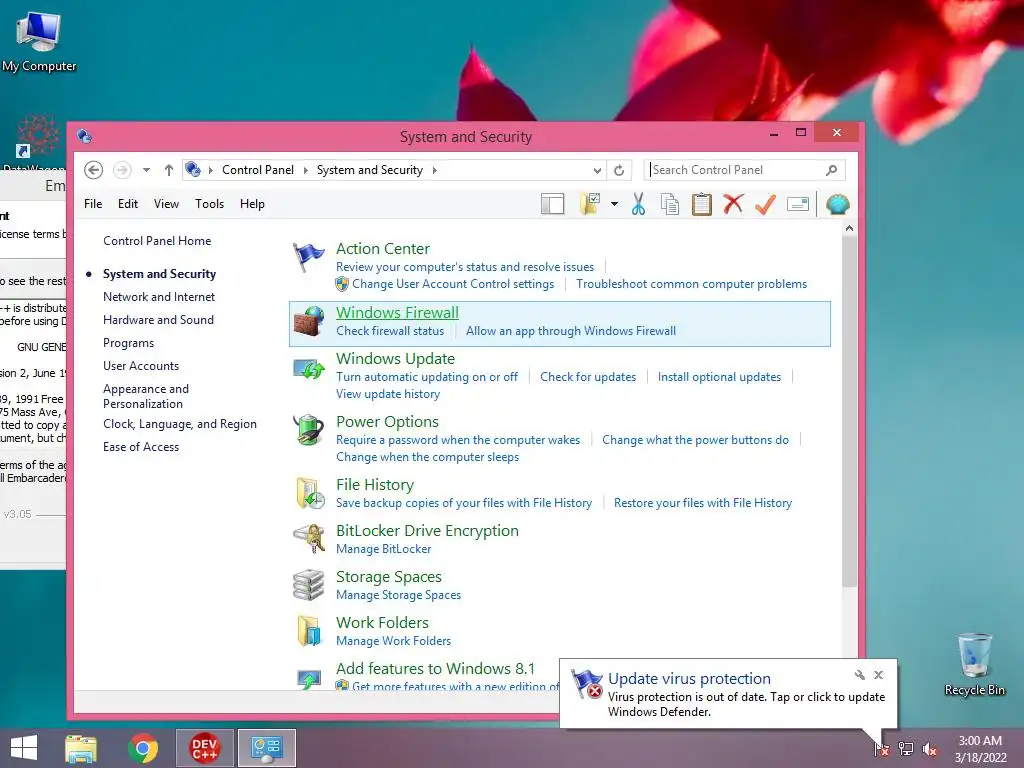
Task: Open Hardware and Sound category
Action: tap(158, 320)
